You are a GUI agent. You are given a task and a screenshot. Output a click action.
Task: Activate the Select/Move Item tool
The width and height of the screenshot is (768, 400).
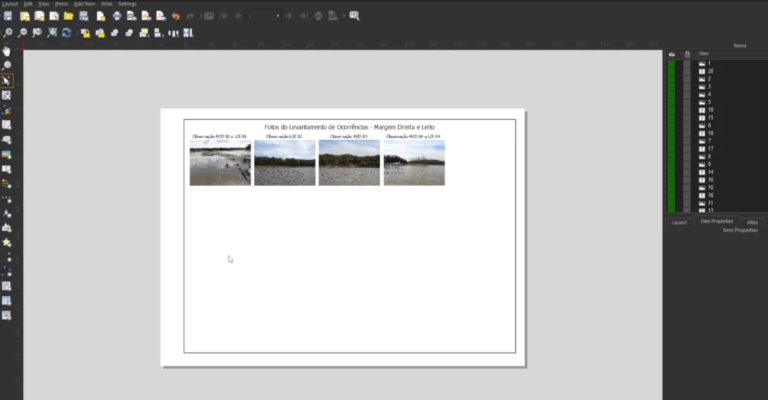(6, 80)
